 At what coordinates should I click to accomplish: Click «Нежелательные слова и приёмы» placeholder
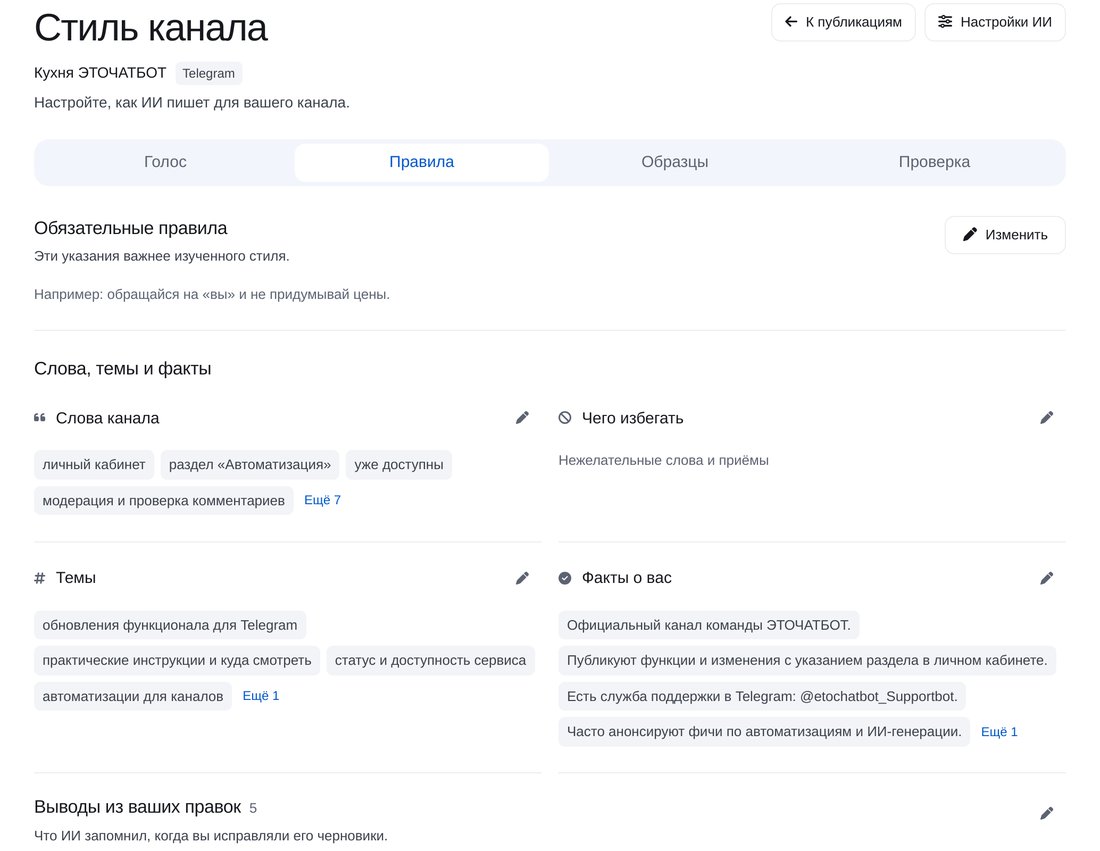point(664,461)
